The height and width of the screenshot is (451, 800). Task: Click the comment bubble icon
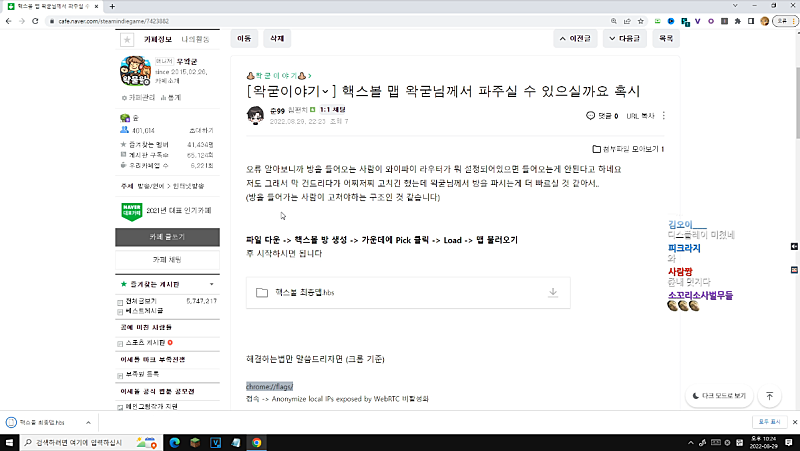click(x=590, y=116)
